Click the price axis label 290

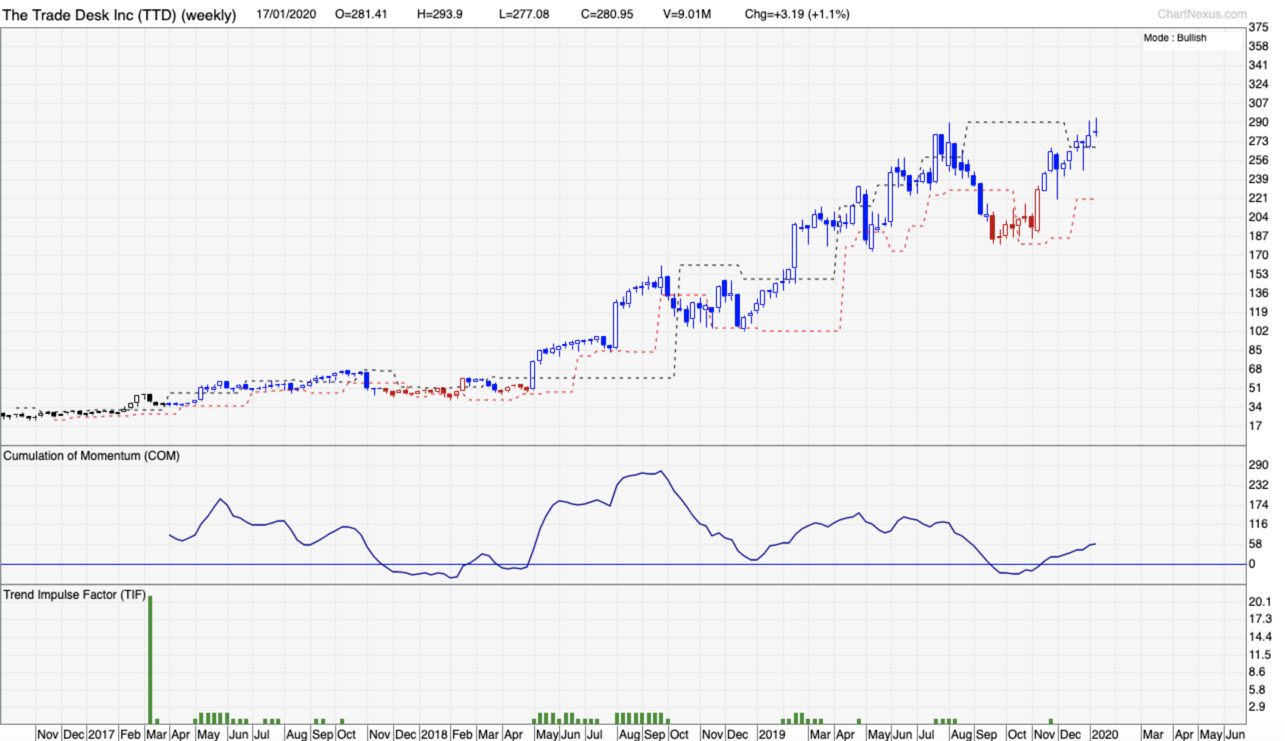[x=1258, y=122]
